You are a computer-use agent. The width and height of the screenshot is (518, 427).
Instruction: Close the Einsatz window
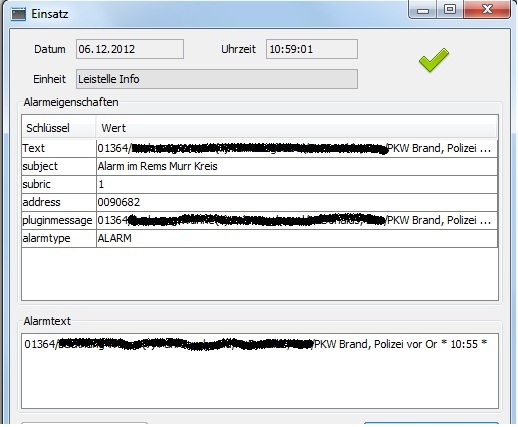pos(487,10)
